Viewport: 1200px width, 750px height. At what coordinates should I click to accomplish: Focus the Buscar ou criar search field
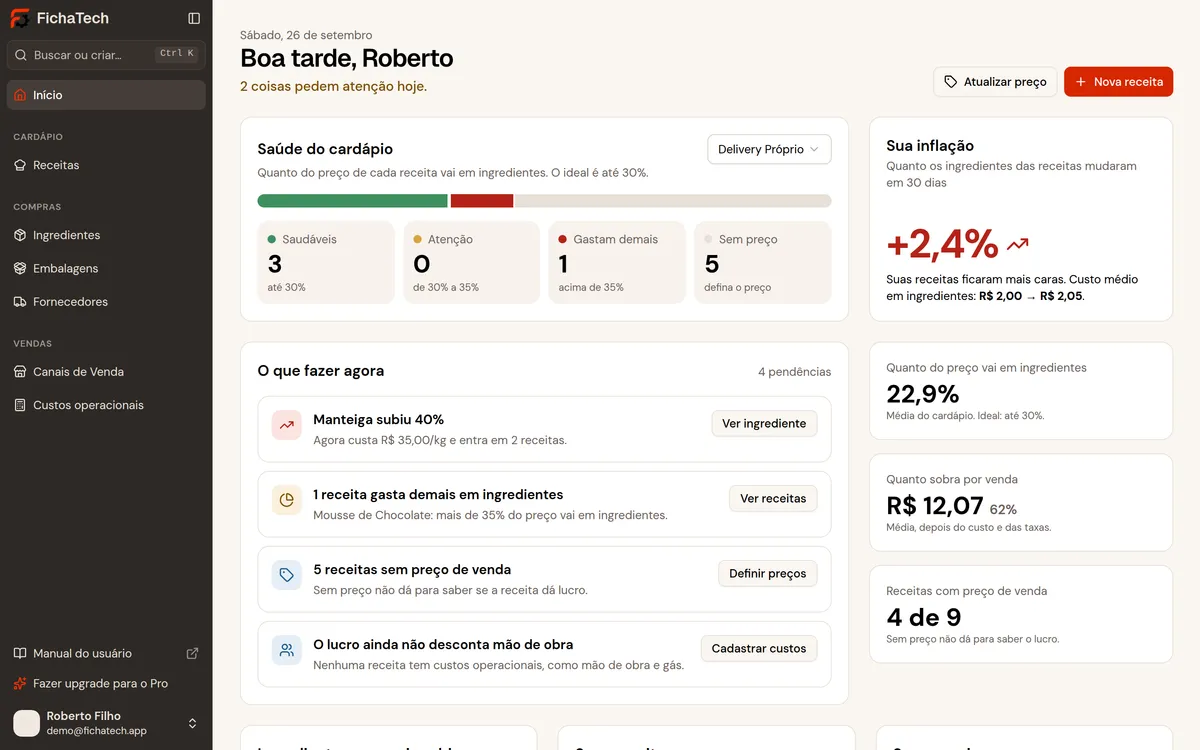click(x=106, y=55)
